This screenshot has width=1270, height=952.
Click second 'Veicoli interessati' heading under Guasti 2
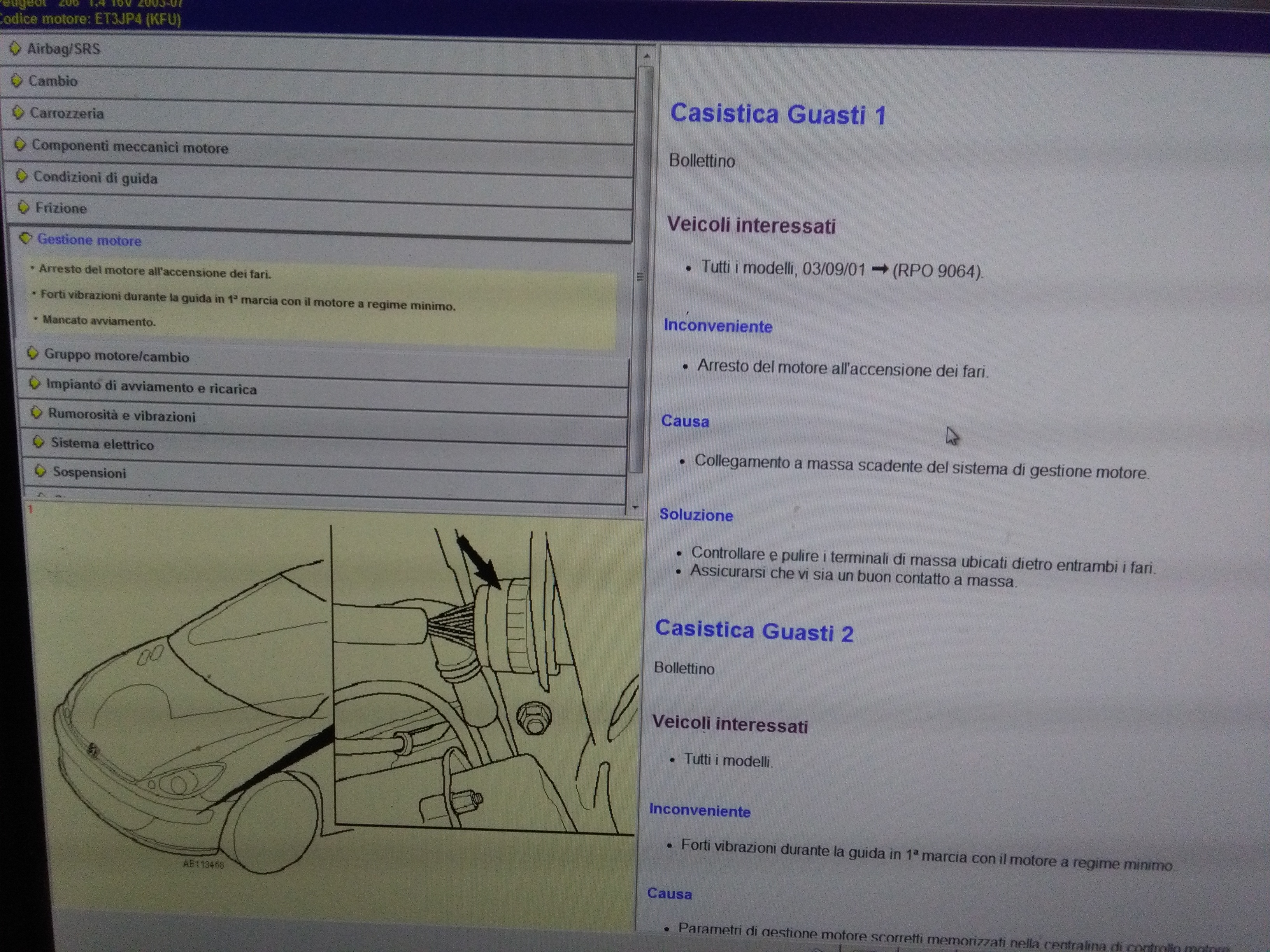[x=730, y=724]
